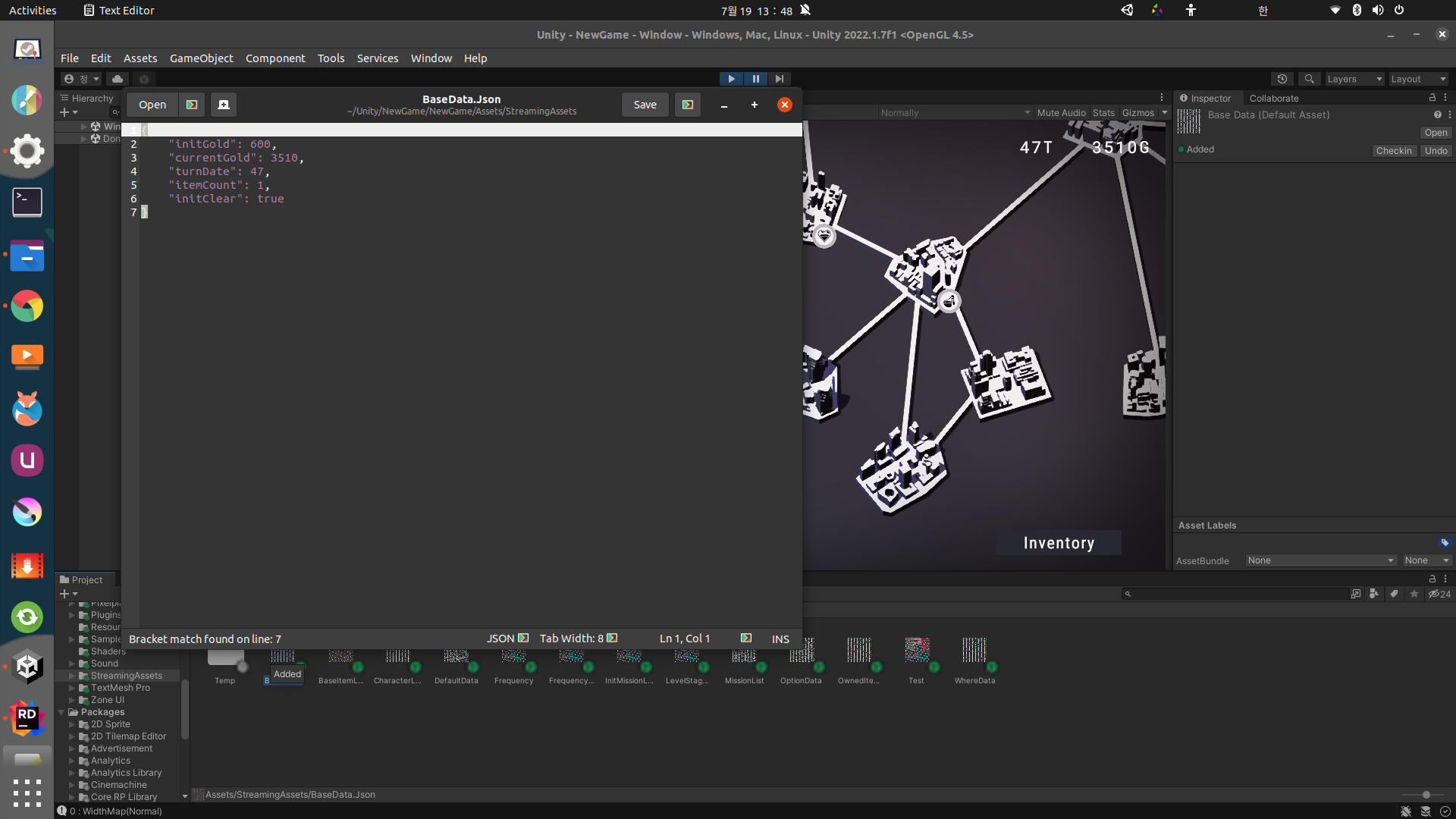Open Game view more options menu
1456x819 pixels.
pos(1161,97)
